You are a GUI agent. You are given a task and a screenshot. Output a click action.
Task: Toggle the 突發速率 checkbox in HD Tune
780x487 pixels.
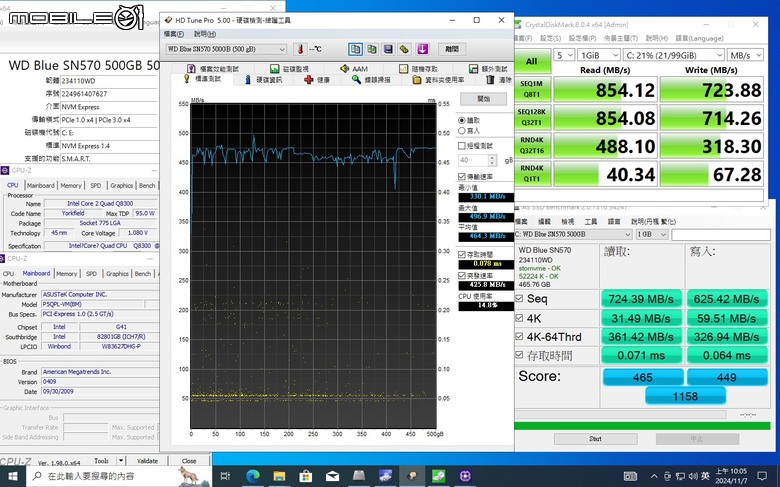pos(462,275)
